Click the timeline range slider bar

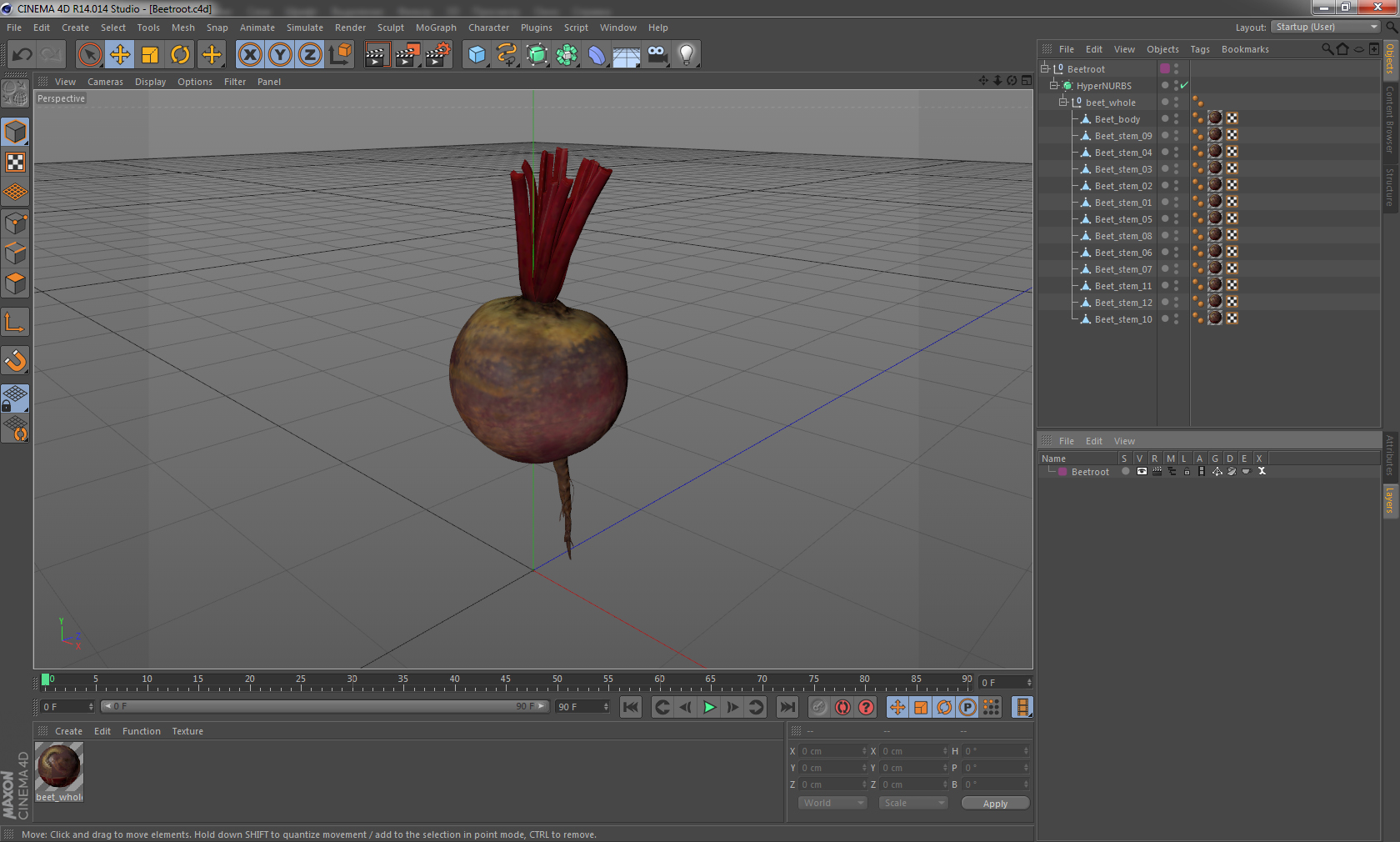[x=324, y=706]
